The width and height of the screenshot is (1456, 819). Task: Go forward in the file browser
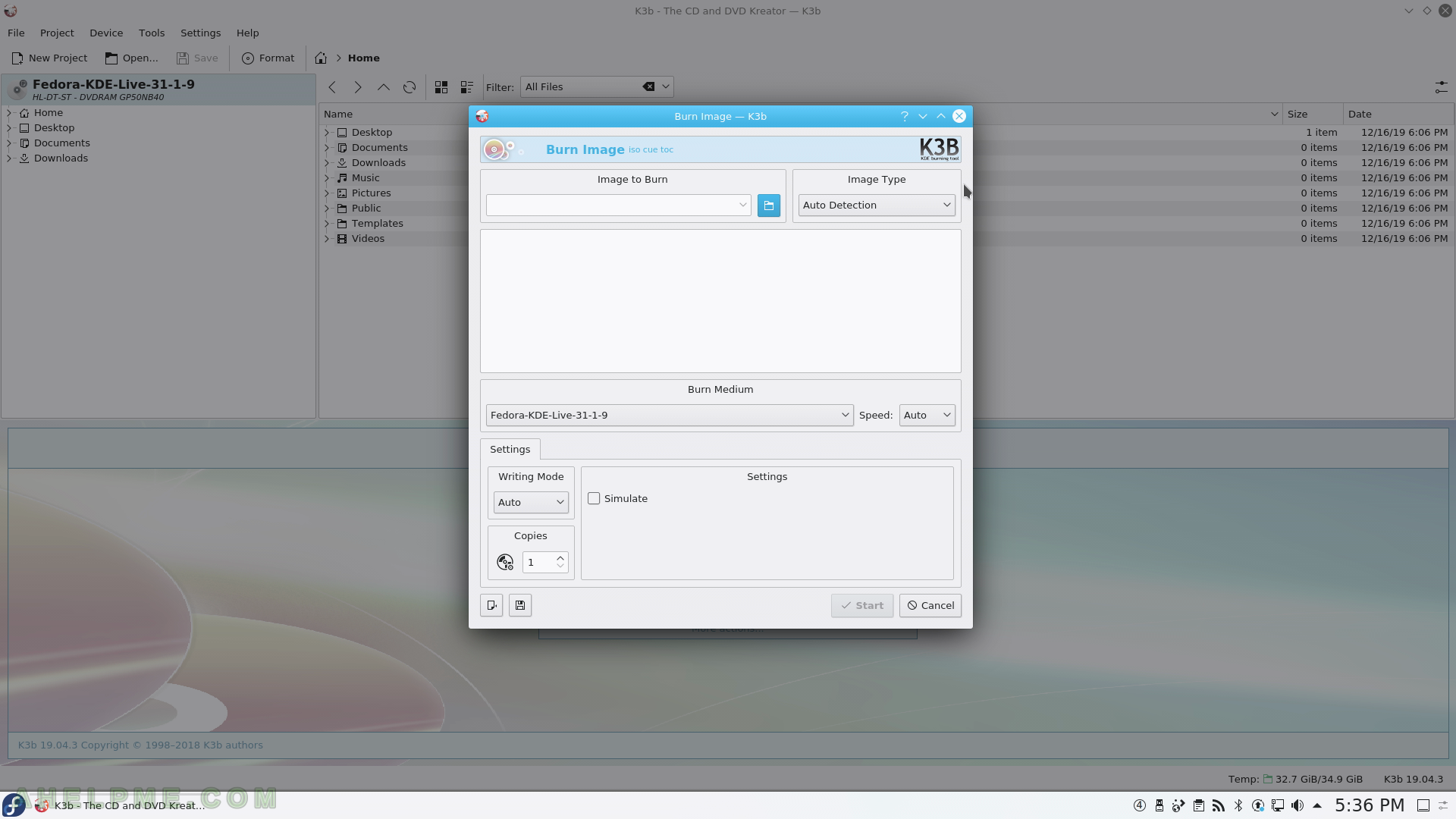[x=358, y=87]
